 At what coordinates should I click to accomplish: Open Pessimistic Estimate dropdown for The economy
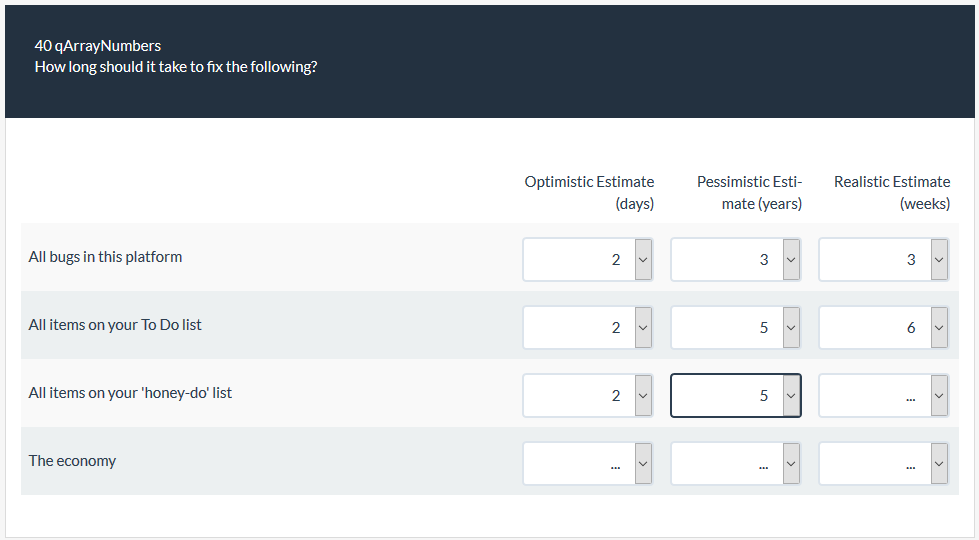coord(736,463)
